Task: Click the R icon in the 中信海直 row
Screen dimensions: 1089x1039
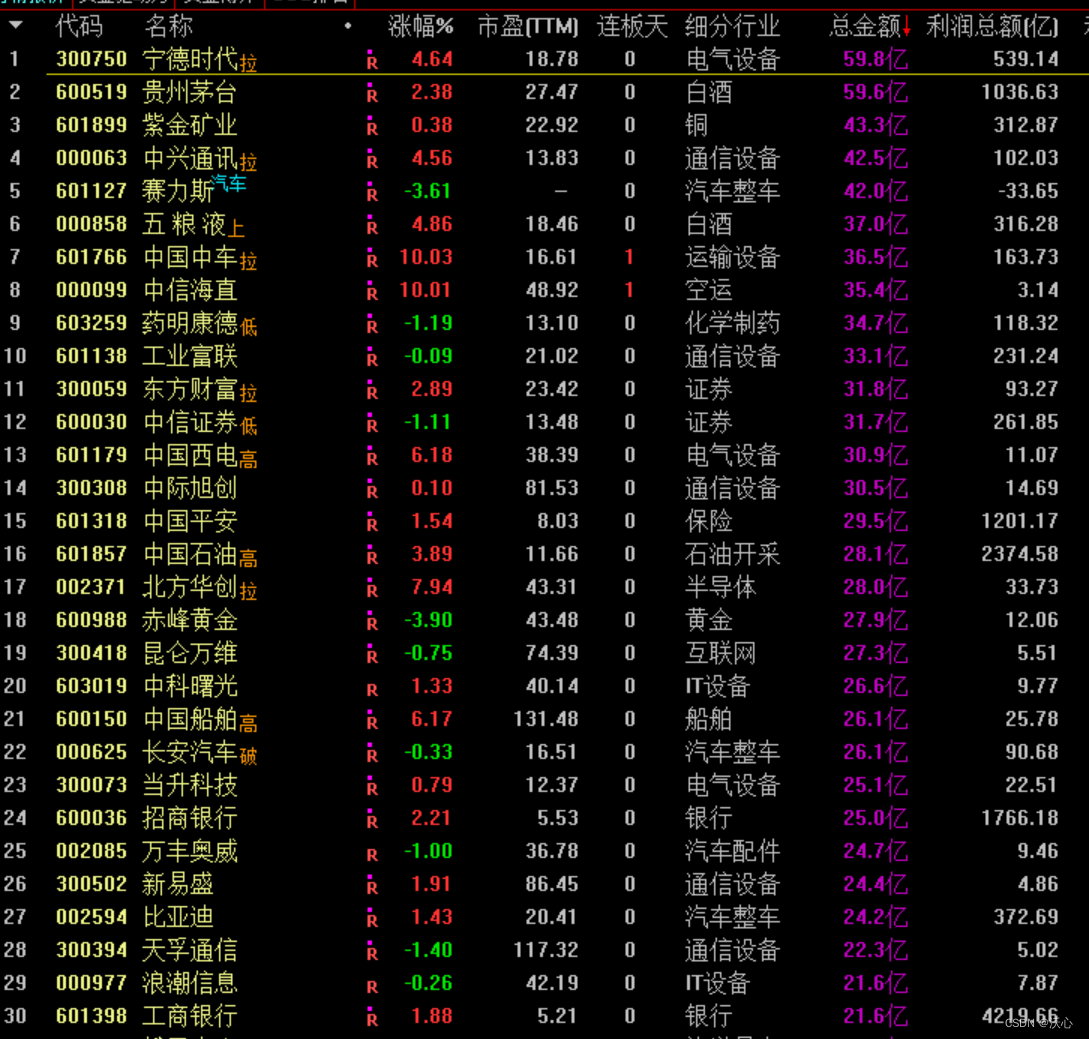Action: (x=372, y=290)
